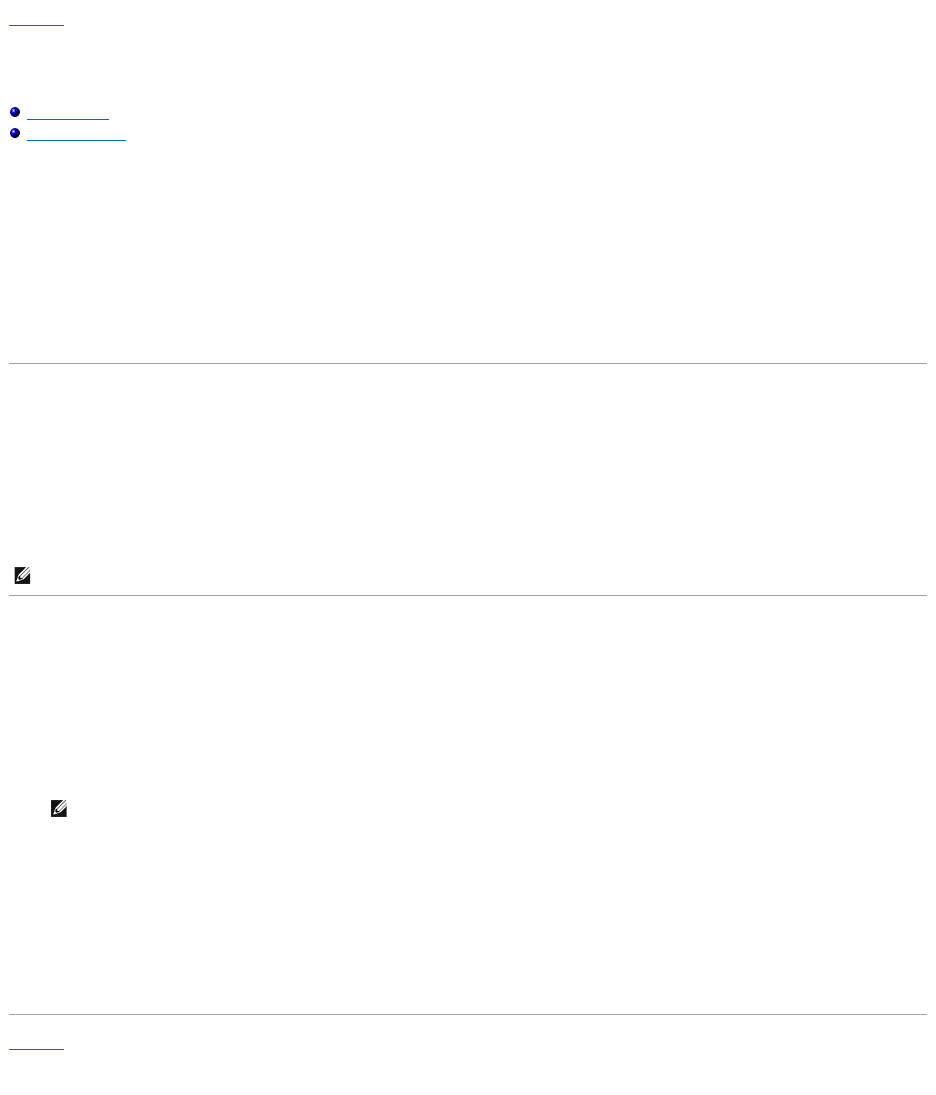Screen dimensions: 936x1095
Task: Click the blank area below the bottom link
Action: (x=468, y=1075)
